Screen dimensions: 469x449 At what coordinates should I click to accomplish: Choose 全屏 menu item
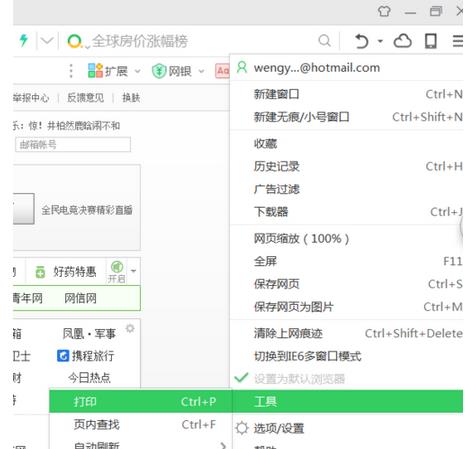point(347,261)
